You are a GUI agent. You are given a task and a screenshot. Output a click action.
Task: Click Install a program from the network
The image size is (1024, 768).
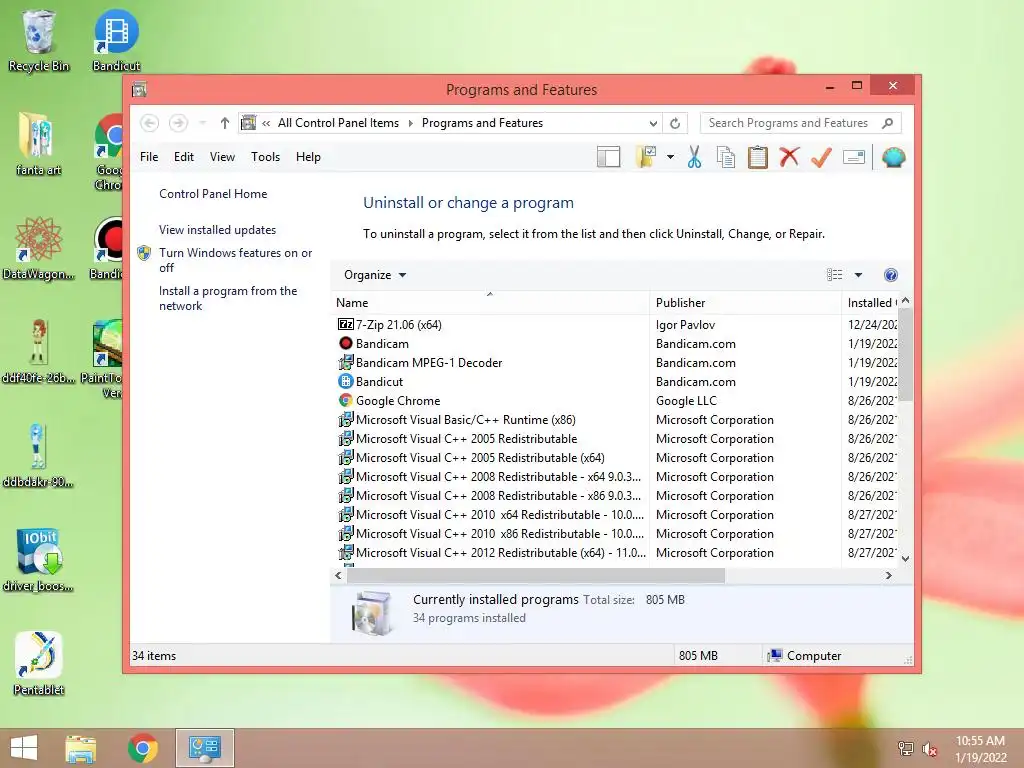tap(228, 298)
